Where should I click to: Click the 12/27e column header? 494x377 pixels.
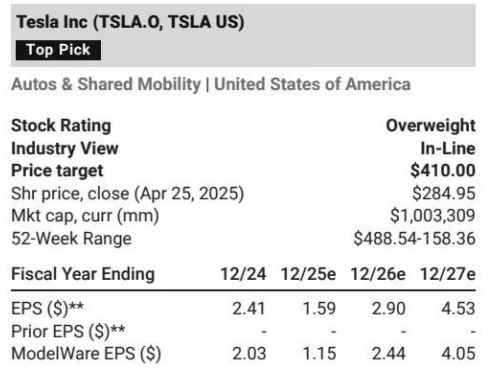pos(448,274)
